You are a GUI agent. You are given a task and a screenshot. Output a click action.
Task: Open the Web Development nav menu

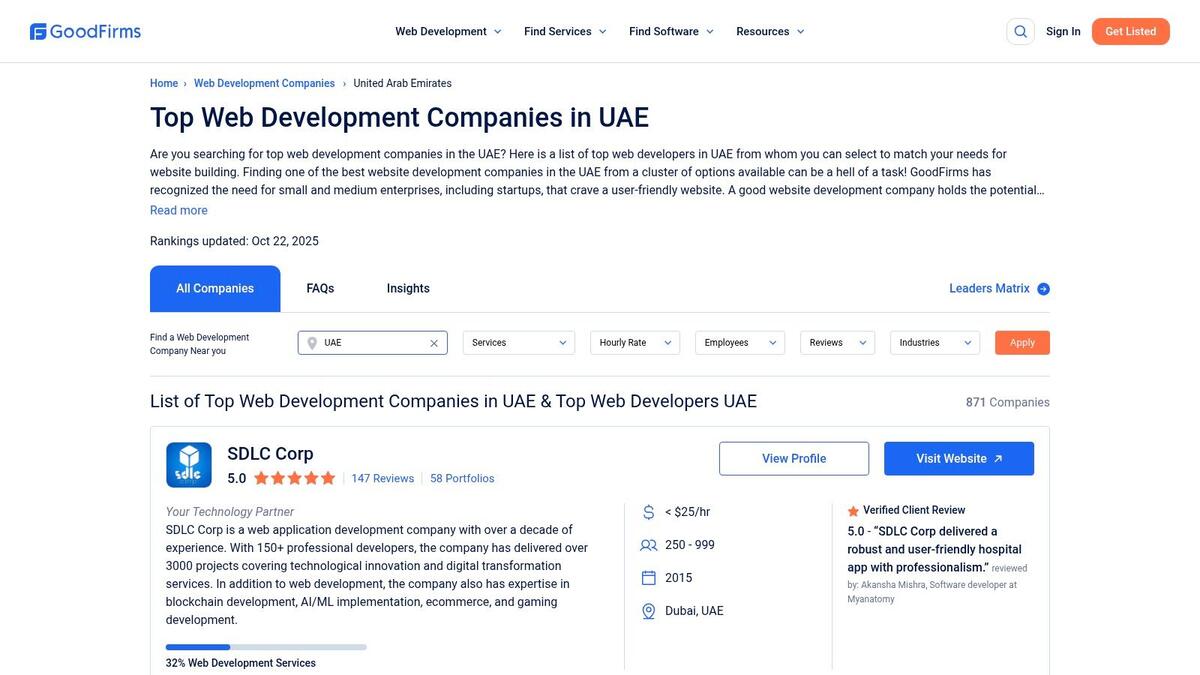pos(448,32)
